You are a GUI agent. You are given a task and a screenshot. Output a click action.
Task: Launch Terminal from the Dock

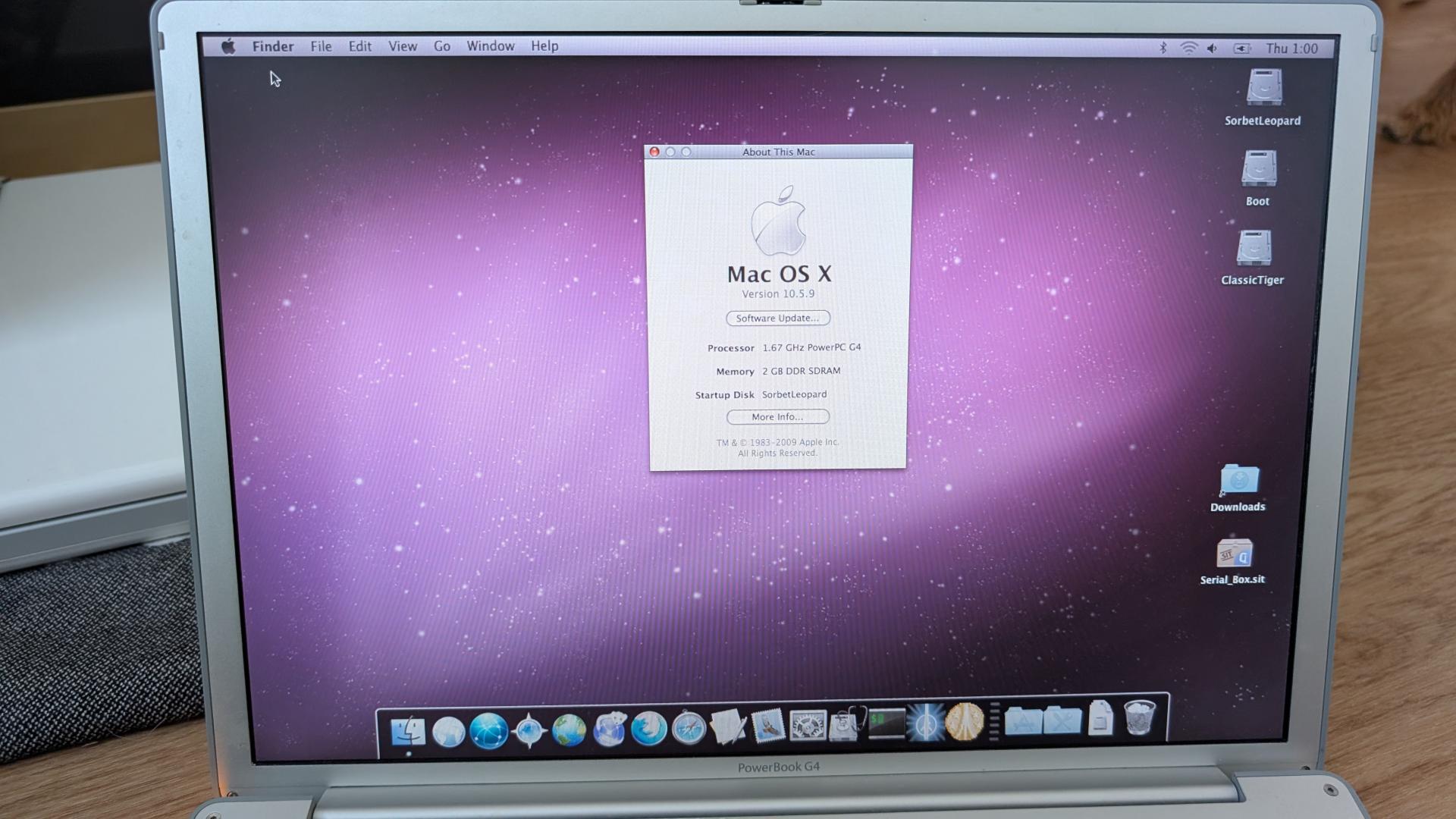click(886, 723)
